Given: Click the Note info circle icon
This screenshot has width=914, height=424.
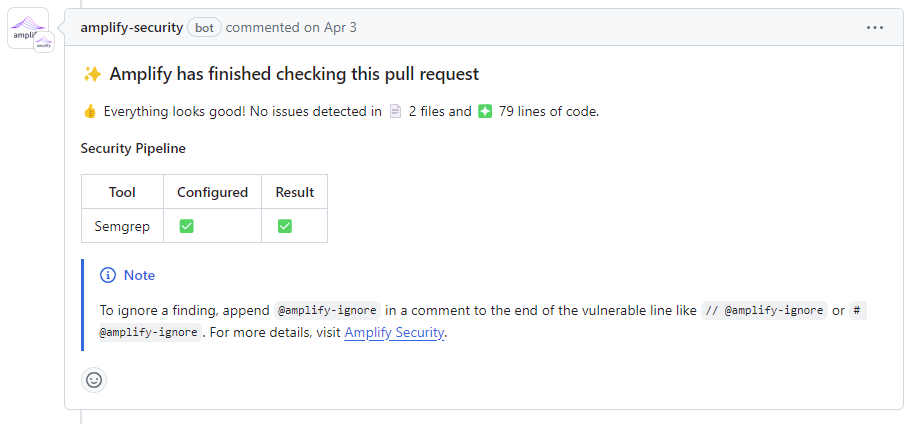Looking at the screenshot, I should (108, 275).
